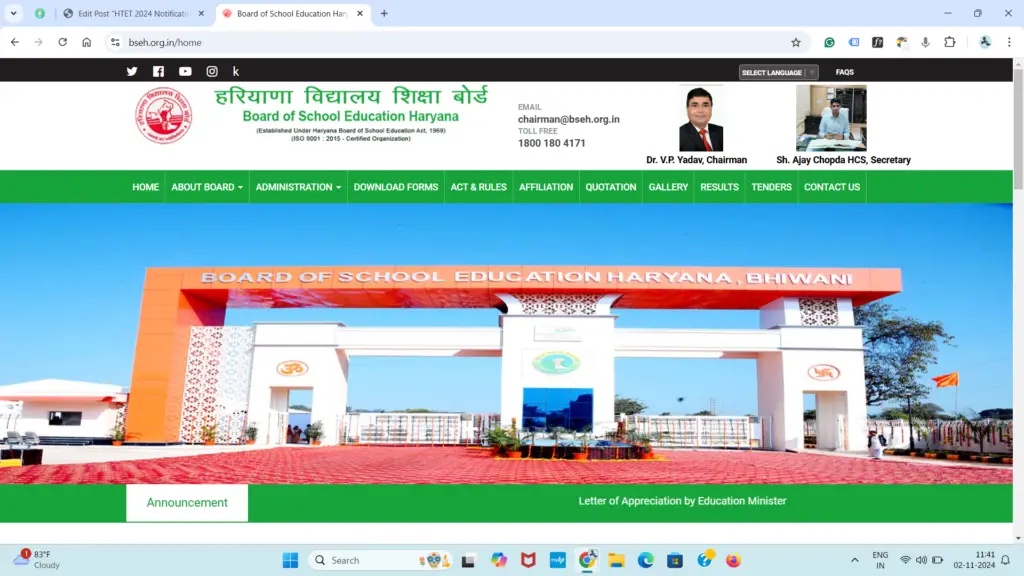The width and height of the screenshot is (1024, 576).
Task: Open the Chrome profile avatar
Action: 985,42
